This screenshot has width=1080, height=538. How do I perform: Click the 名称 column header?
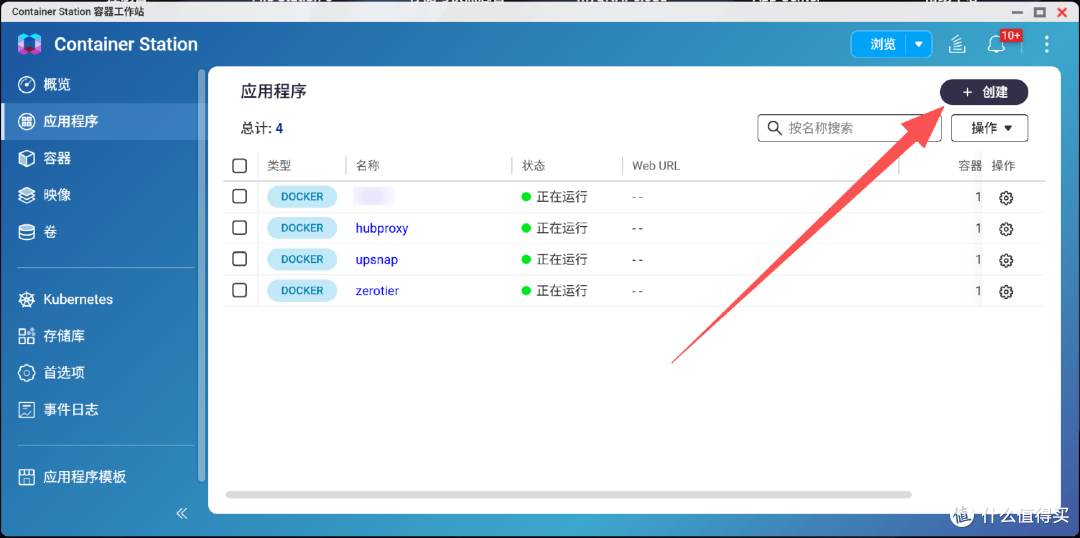[x=368, y=166]
